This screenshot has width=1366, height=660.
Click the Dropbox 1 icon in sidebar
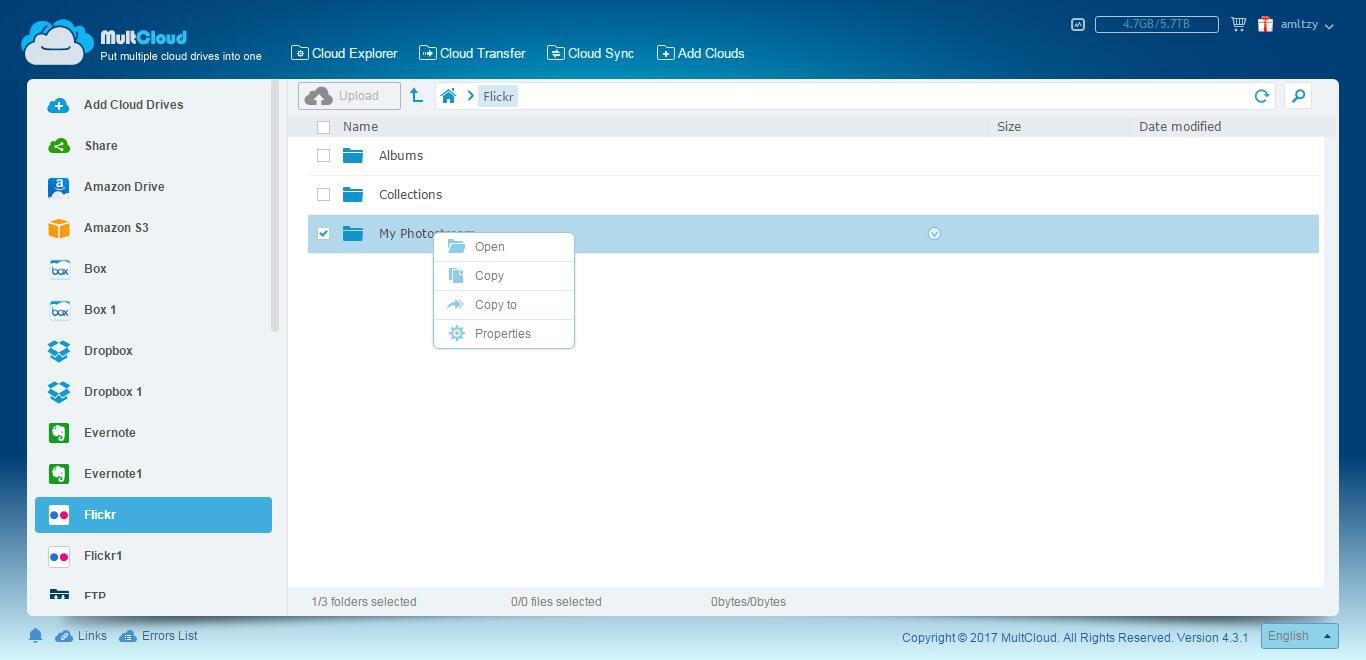point(59,392)
